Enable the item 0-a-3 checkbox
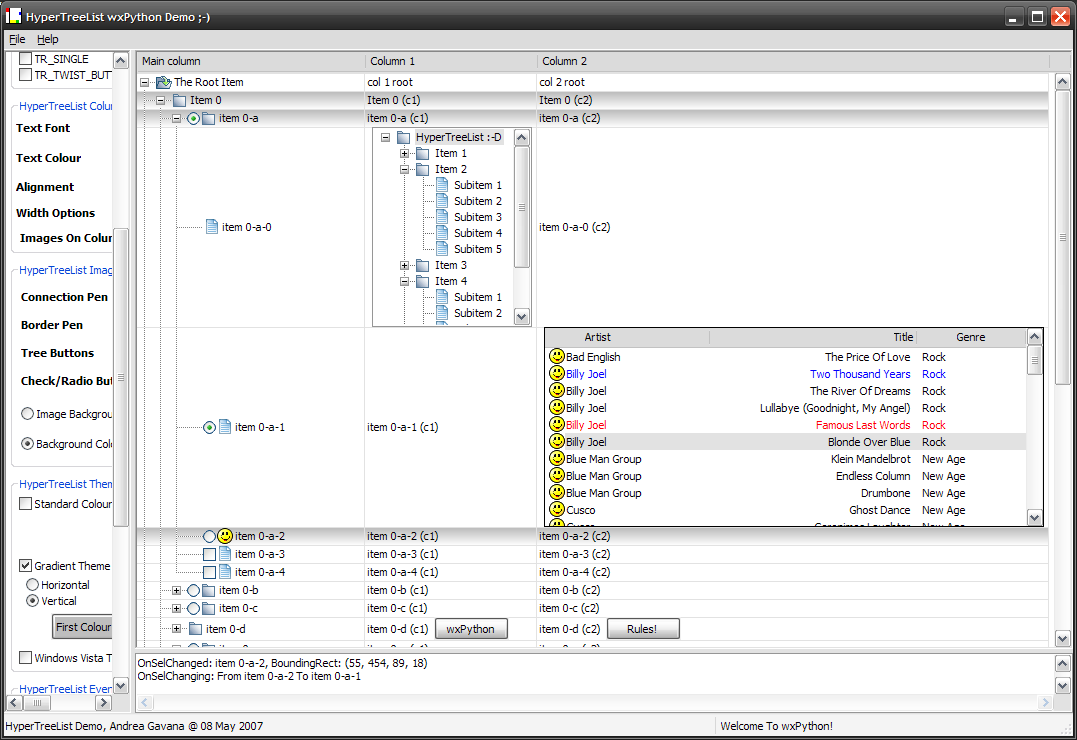 [209, 554]
